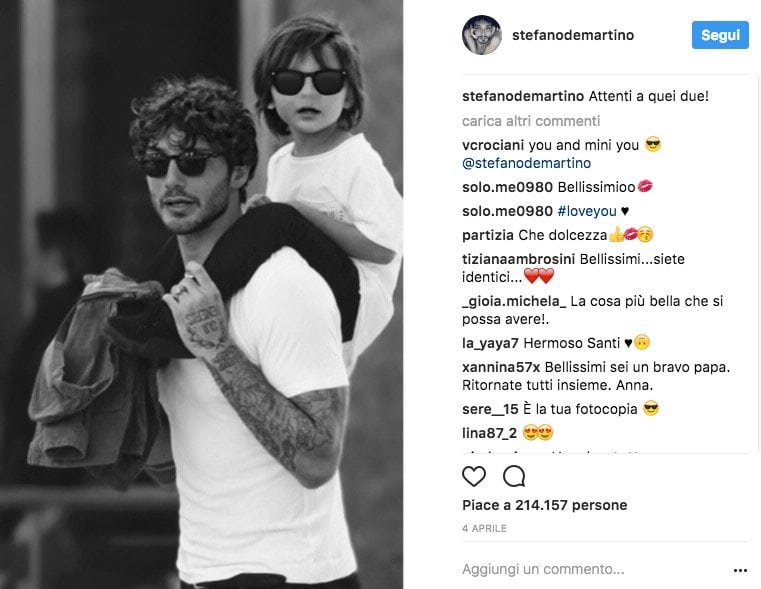Click the @stefanodemartino mention link

(527, 163)
